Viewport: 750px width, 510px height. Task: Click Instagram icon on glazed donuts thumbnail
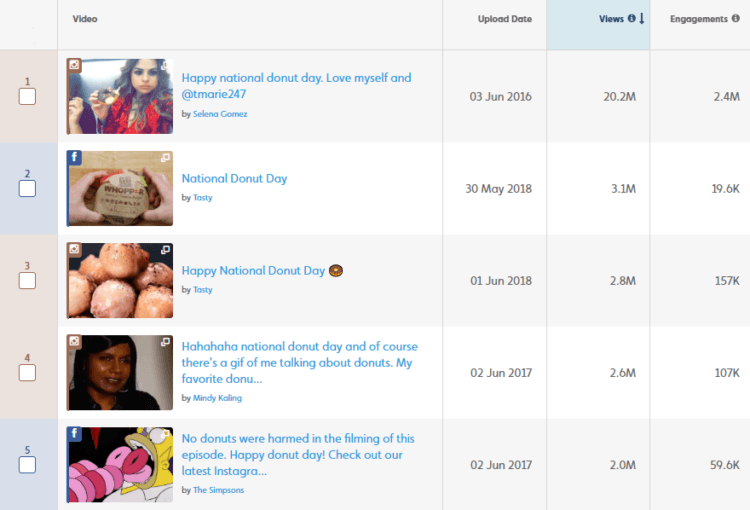click(x=74, y=249)
